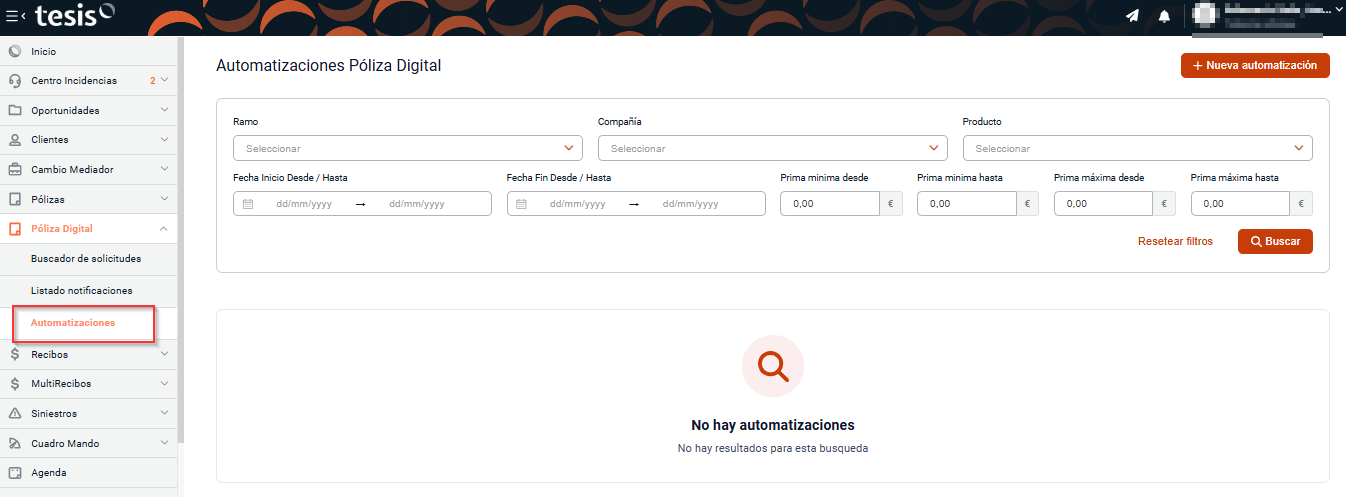Expand Pólizas chevron
Image resolution: width=1346 pixels, height=497 pixels.
[165, 199]
